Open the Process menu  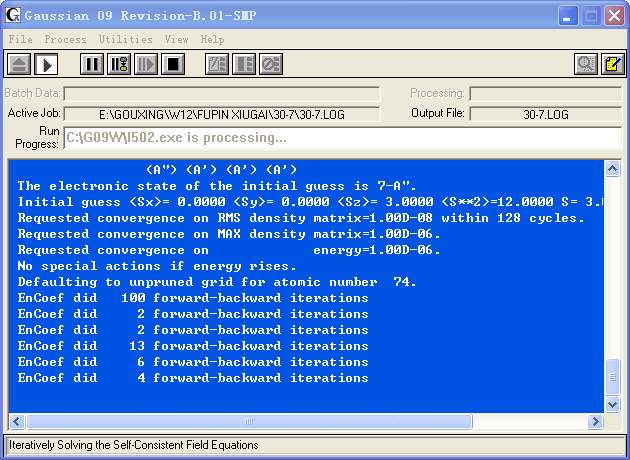point(65,39)
